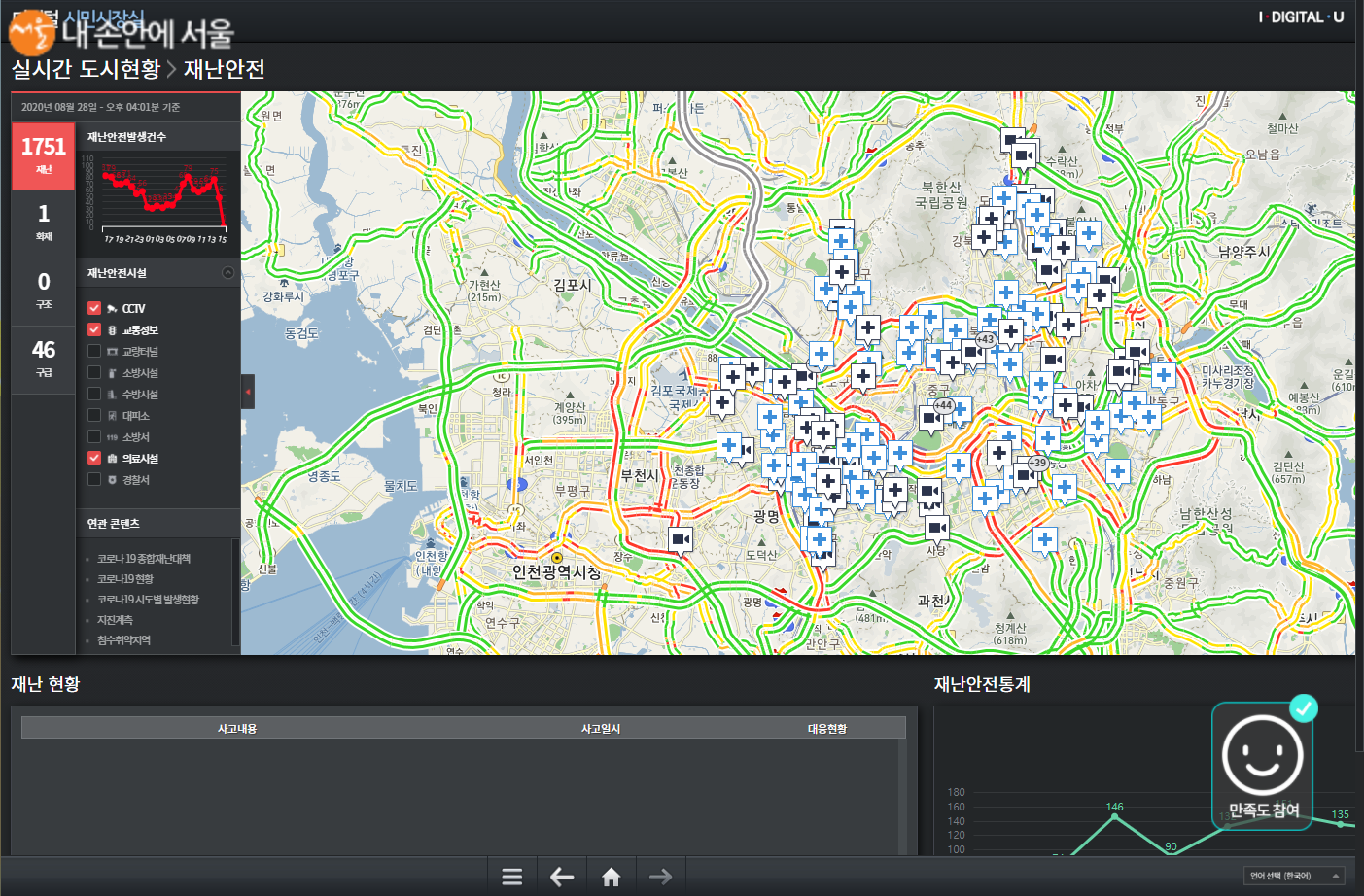Open the 침수취약지역 link
This screenshot has width=1364, height=896.
click(123, 640)
